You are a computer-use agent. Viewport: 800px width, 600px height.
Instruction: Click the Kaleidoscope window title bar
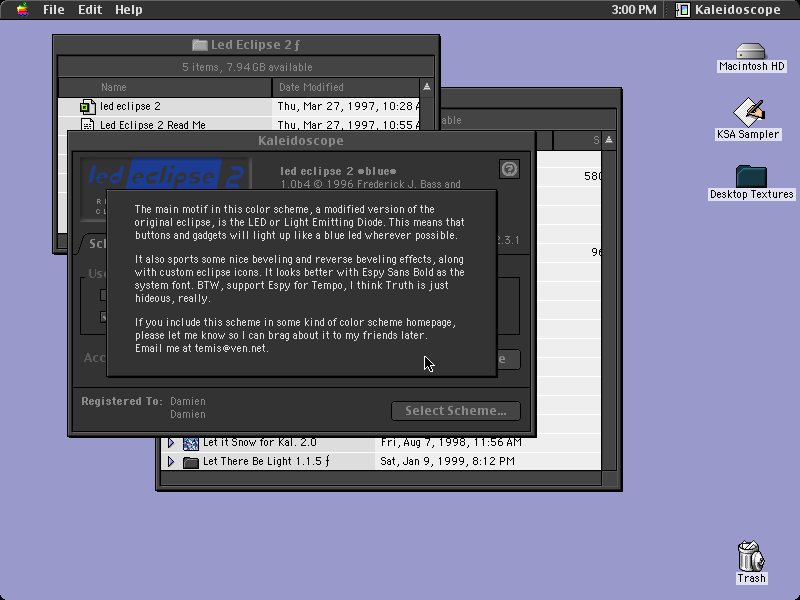coord(301,141)
